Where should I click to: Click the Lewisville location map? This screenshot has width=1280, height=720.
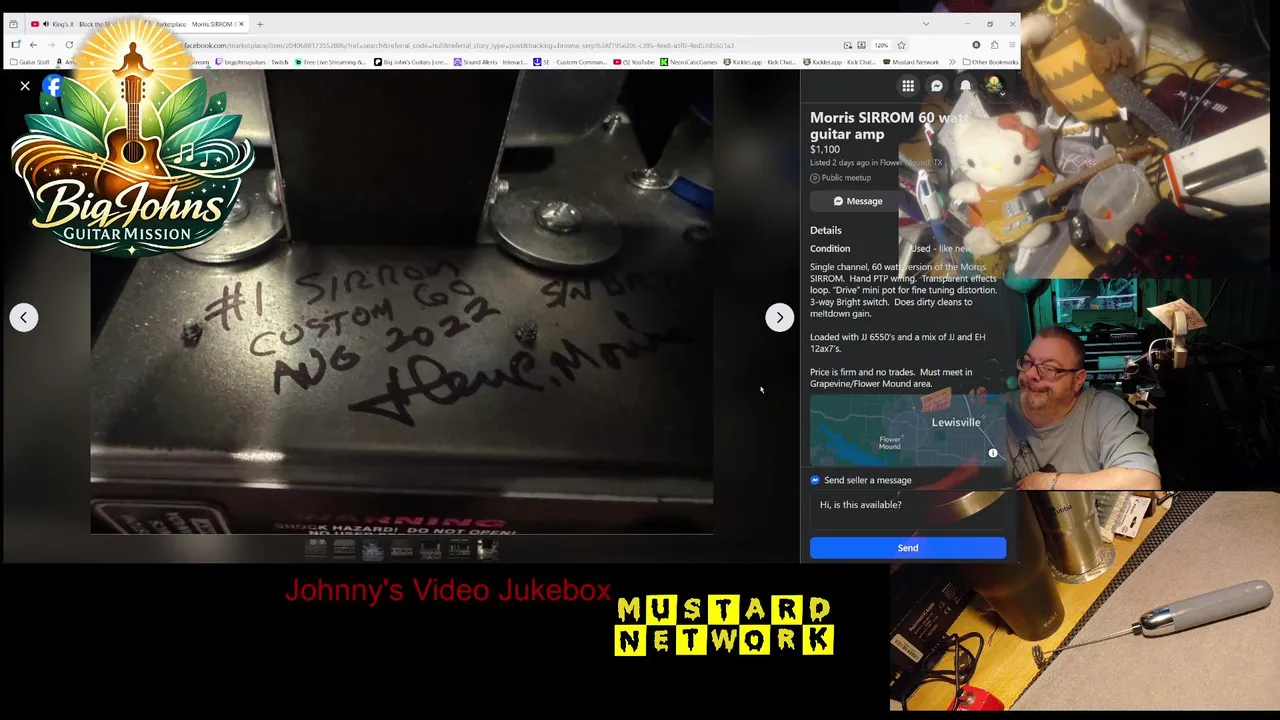(x=908, y=430)
